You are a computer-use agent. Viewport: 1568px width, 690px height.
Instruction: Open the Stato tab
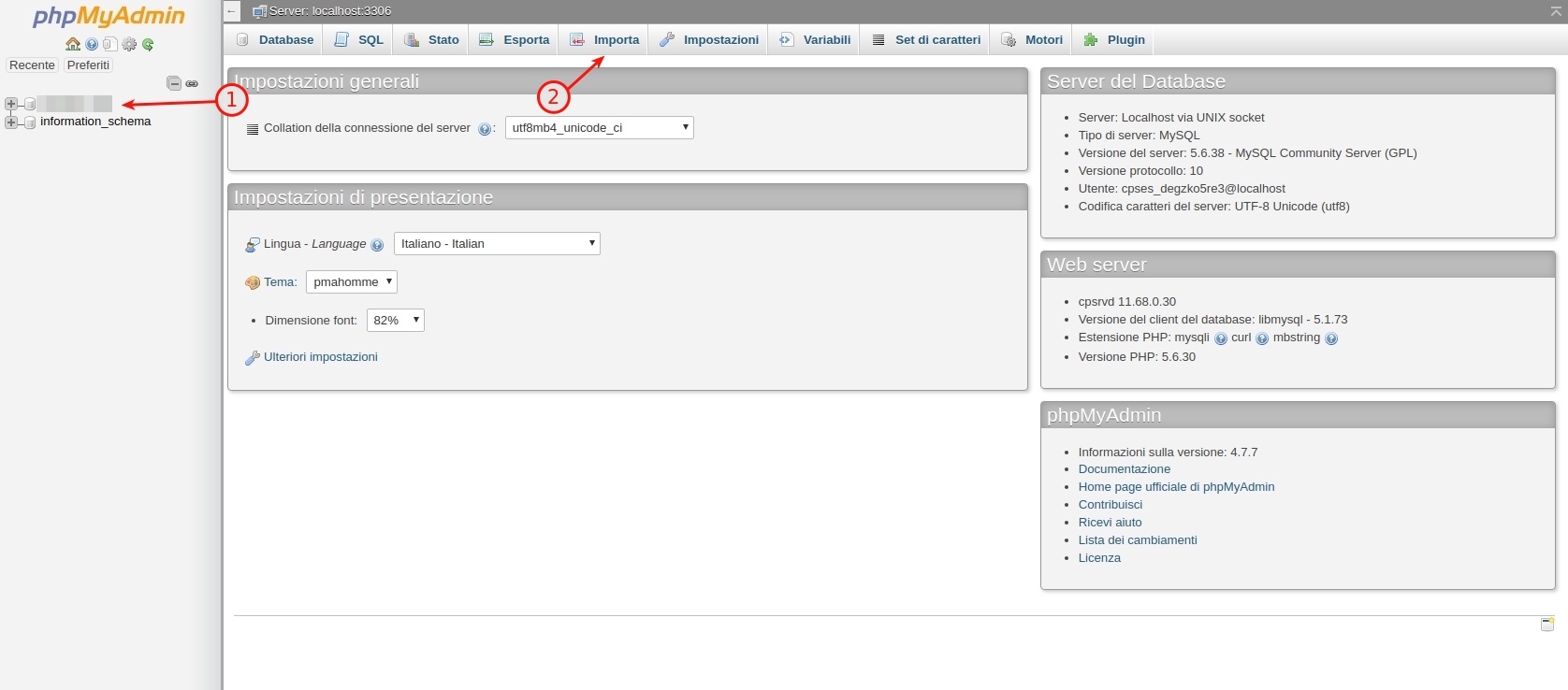click(x=431, y=39)
